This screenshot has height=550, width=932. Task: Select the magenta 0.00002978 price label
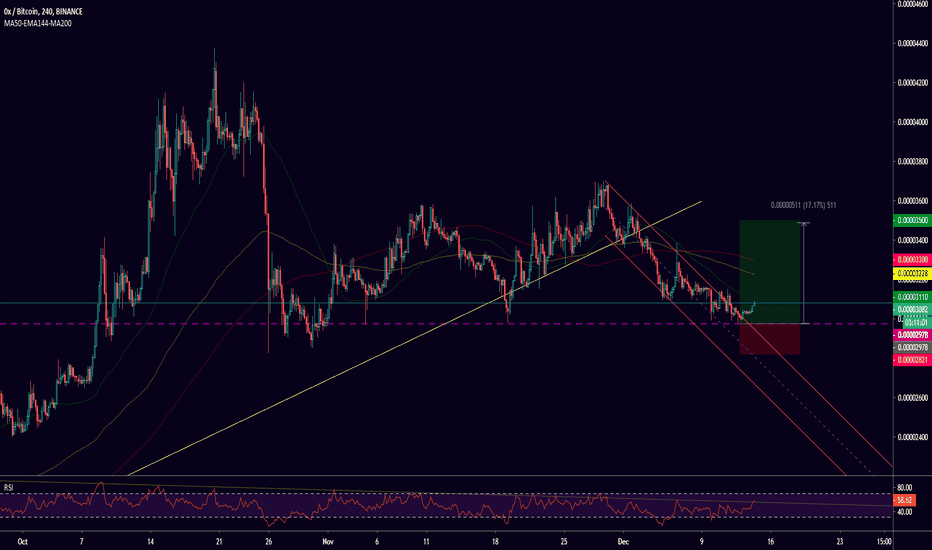[x=911, y=335]
